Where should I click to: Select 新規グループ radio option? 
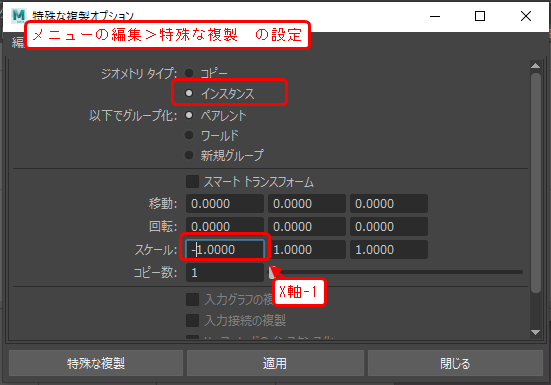[189, 155]
